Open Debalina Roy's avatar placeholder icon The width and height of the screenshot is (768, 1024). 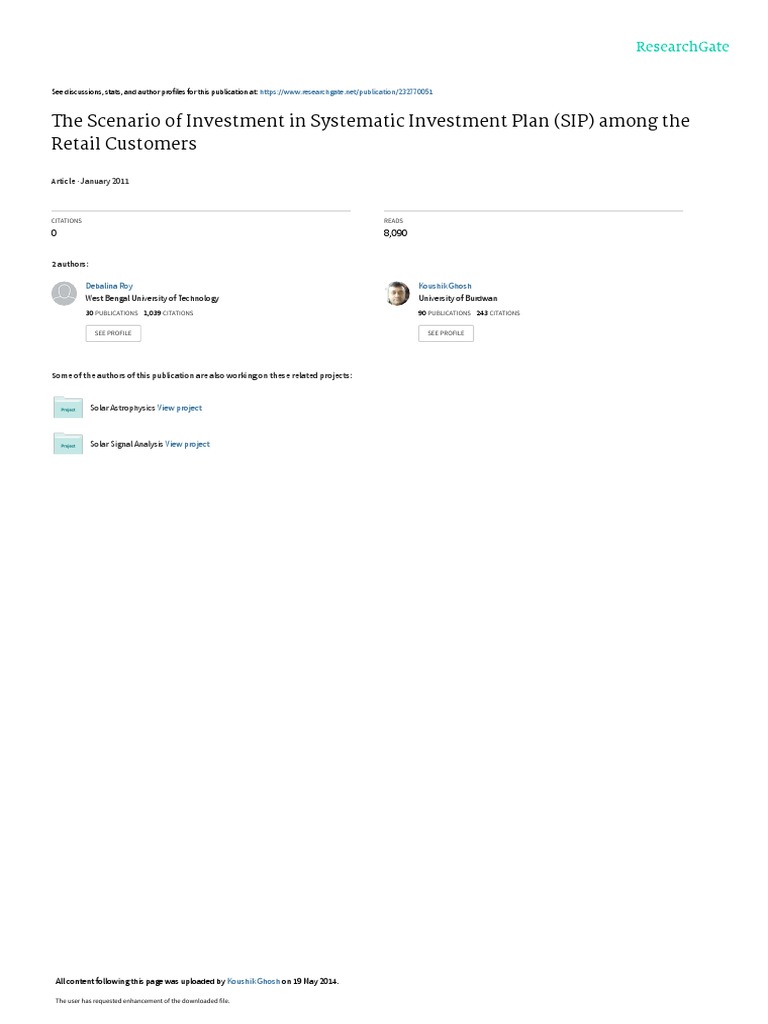point(64,293)
